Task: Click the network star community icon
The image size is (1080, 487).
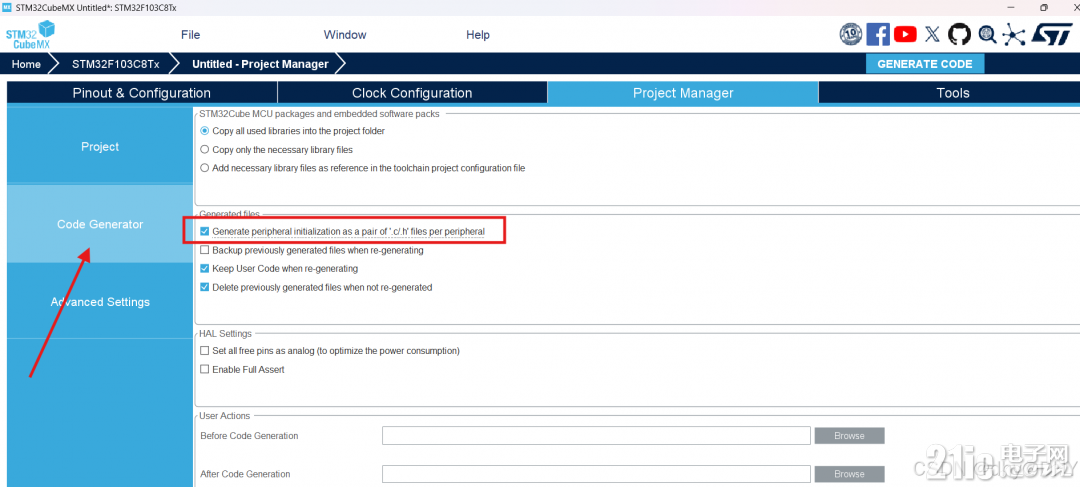Action: click(1013, 34)
